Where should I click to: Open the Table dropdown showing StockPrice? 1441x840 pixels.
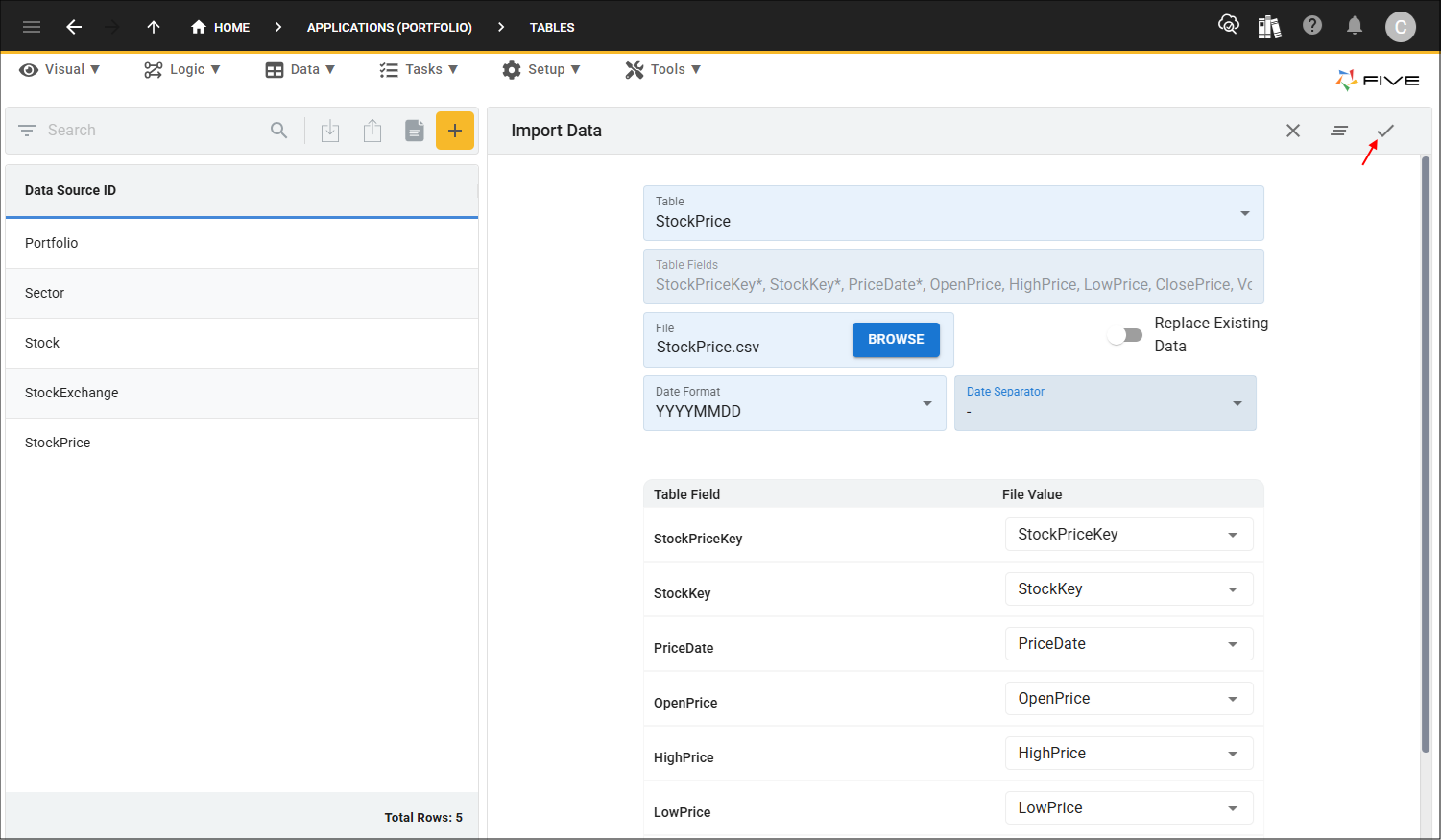953,213
